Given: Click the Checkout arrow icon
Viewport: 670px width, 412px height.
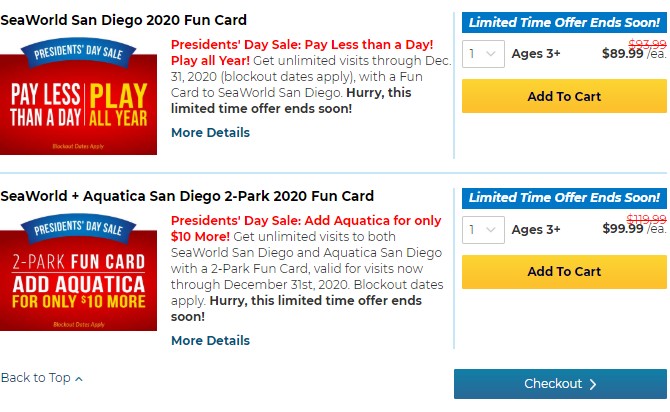Looking at the screenshot, I should [x=593, y=384].
